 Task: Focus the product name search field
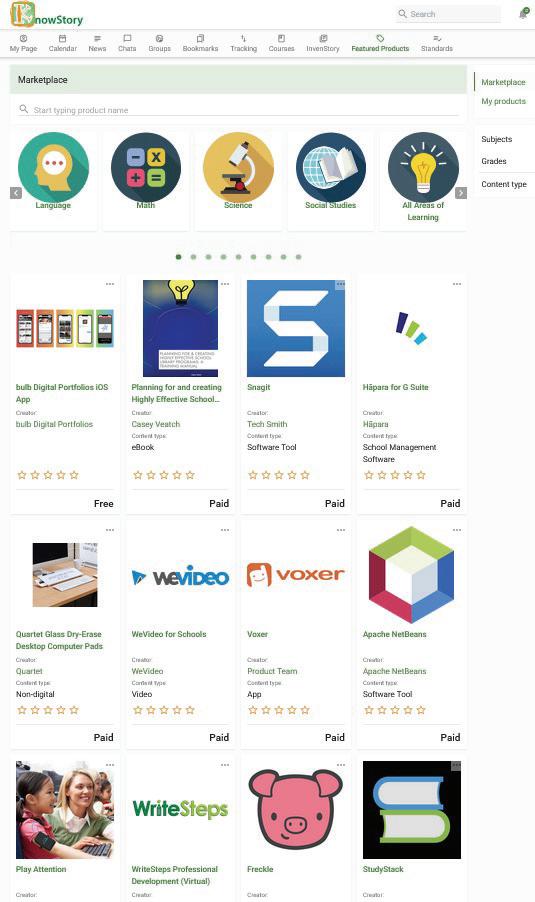pos(238,109)
